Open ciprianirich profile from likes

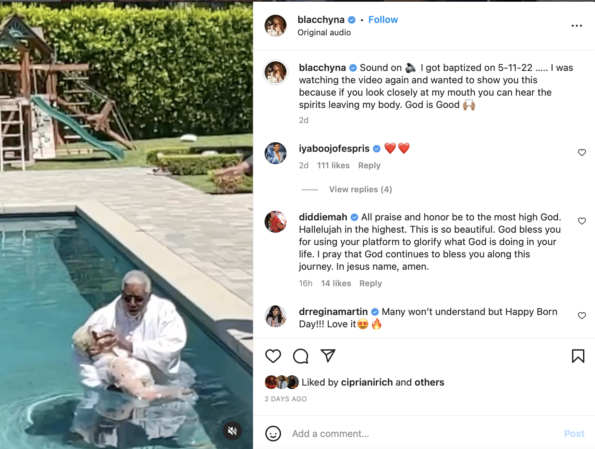coord(367,382)
